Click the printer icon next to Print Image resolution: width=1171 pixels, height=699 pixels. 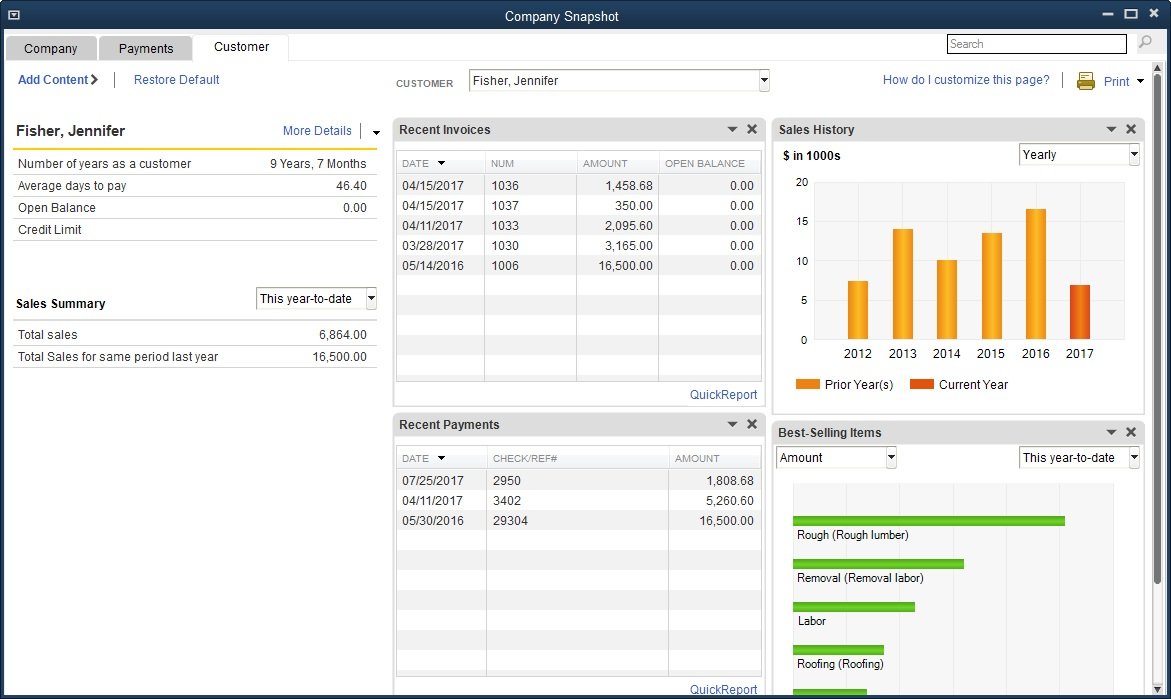point(1086,82)
